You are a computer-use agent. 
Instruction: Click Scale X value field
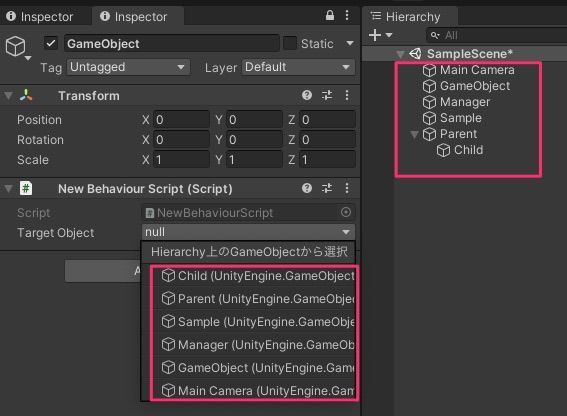tap(182, 160)
